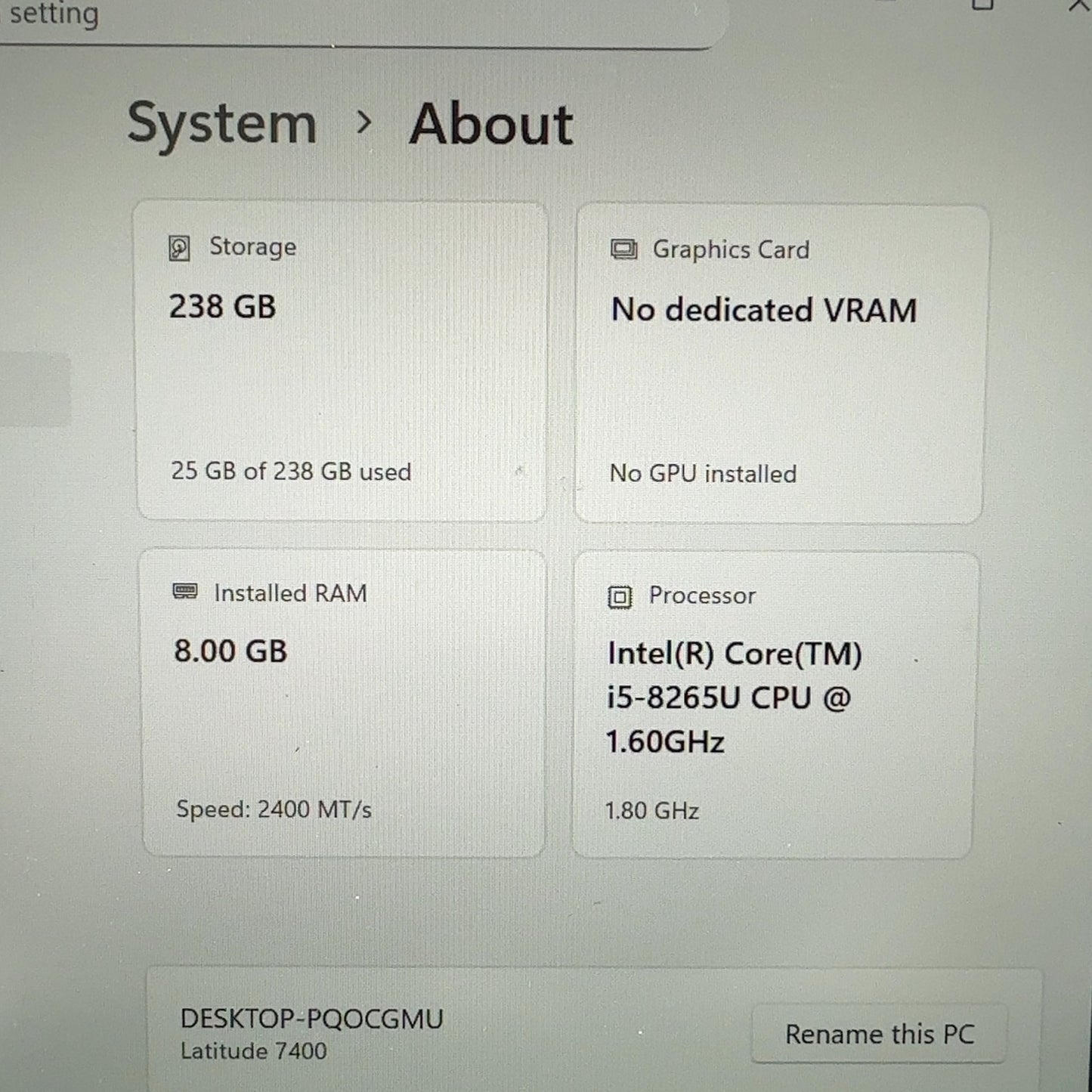Click the breadcrumb chevron after System
Image resolution: width=1092 pixels, height=1092 pixels.
pos(363,122)
